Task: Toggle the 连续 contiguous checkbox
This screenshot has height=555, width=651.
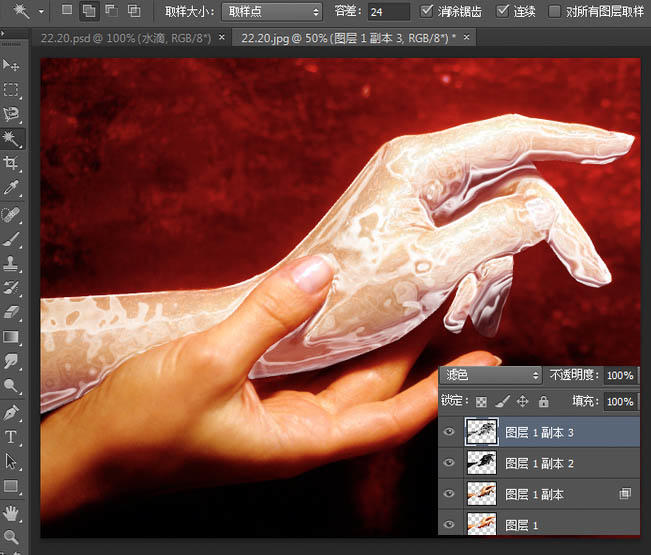Action: click(x=503, y=12)
